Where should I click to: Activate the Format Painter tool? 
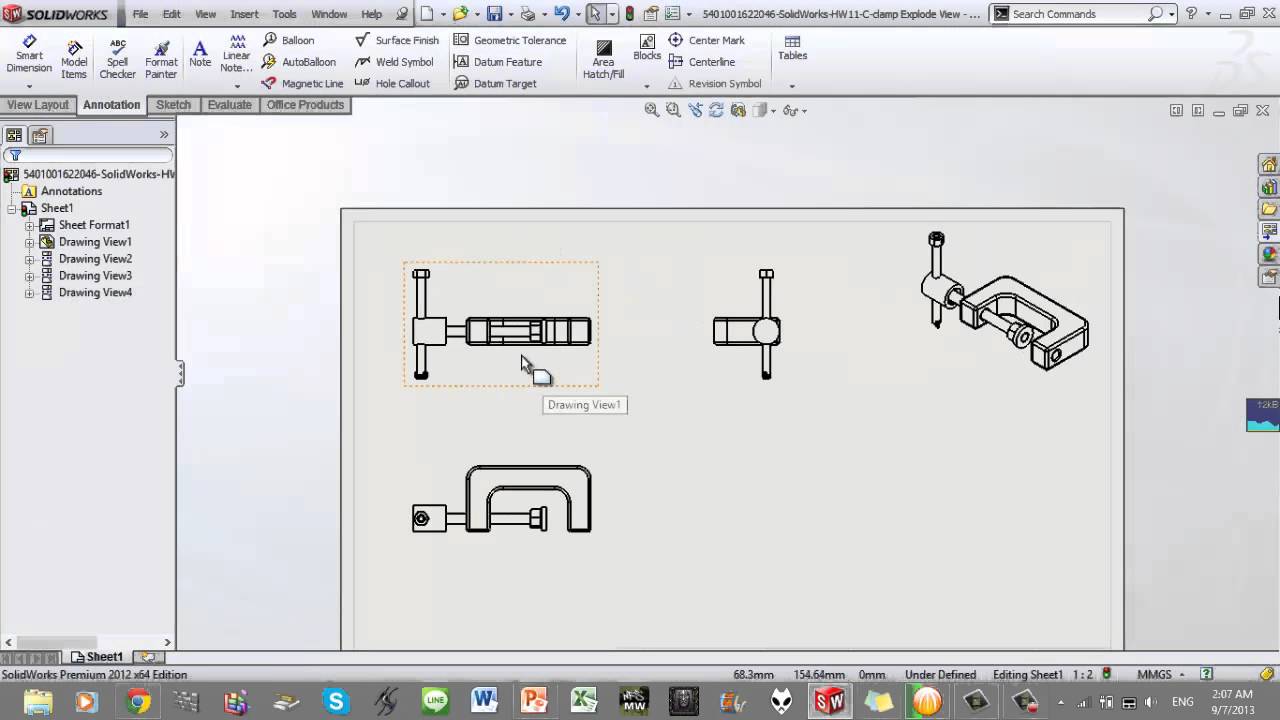pyautogui.click(x=161, y=59)
